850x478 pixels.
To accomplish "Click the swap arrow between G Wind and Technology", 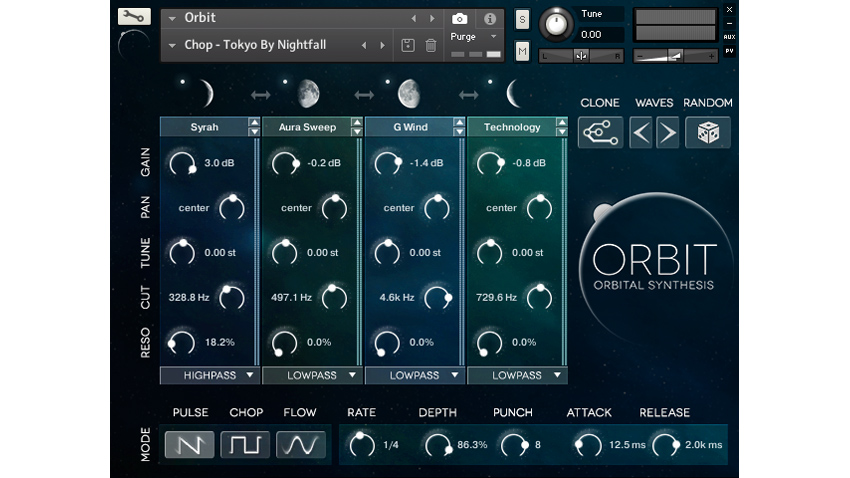I will 468,95.
